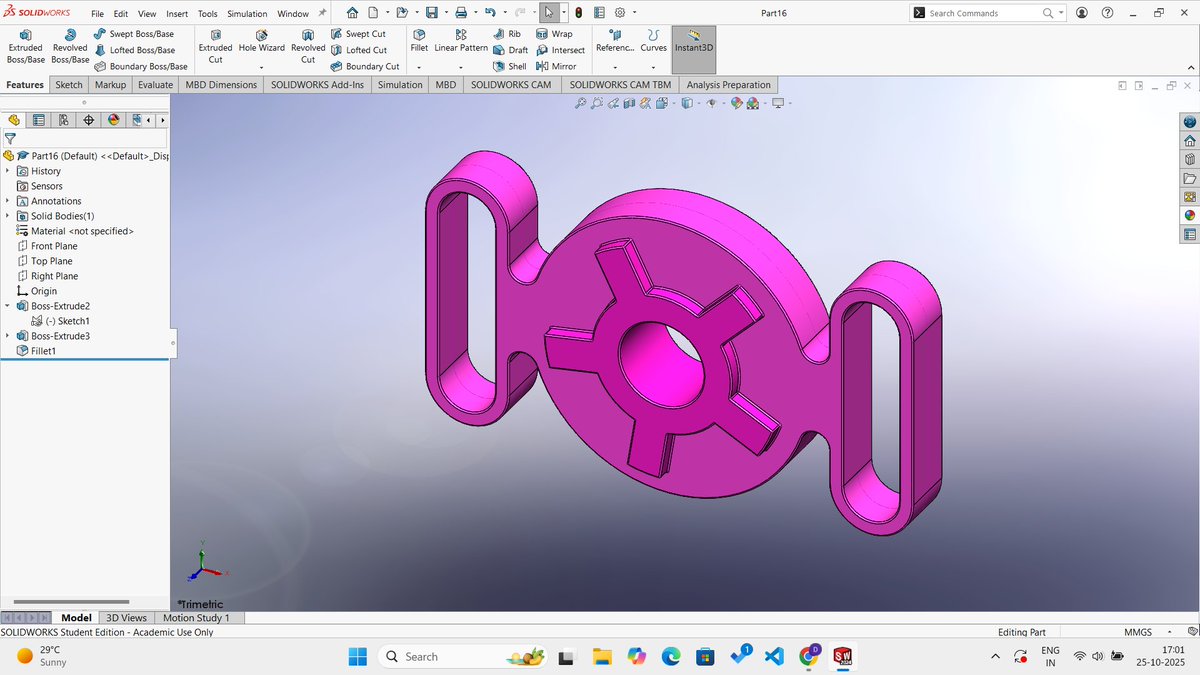1200x675 pixels.
Task: Pin the SOLIDWORKS menu bar
Action: click(322, 13)
